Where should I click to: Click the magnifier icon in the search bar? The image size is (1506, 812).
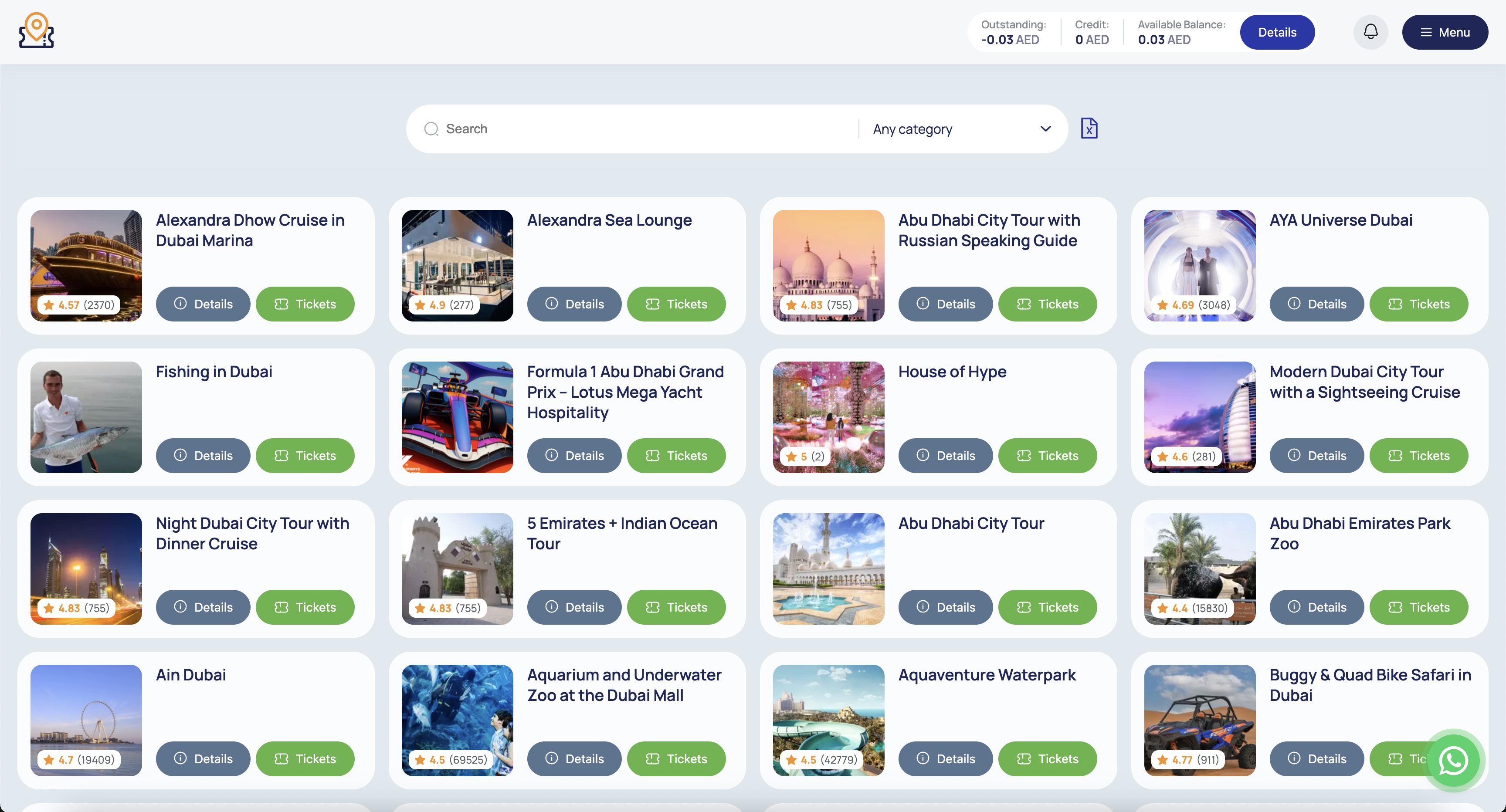(431, 129)
